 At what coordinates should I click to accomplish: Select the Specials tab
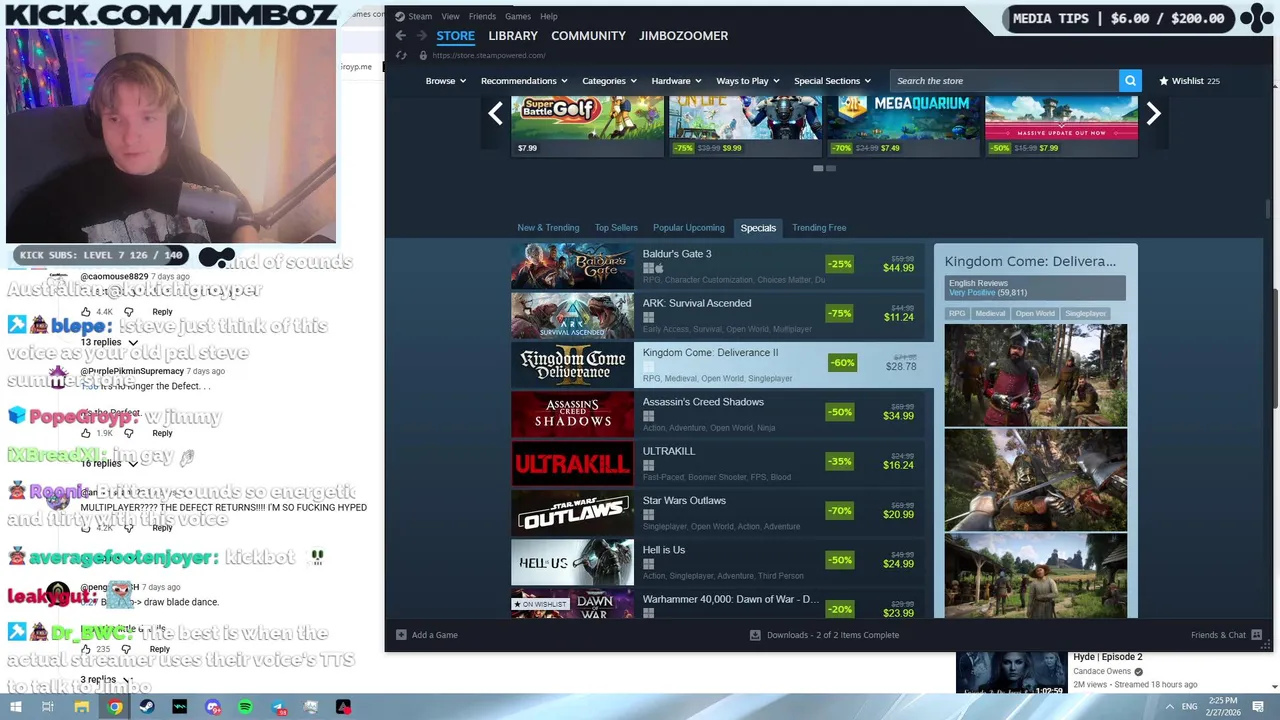click(758, 228)
